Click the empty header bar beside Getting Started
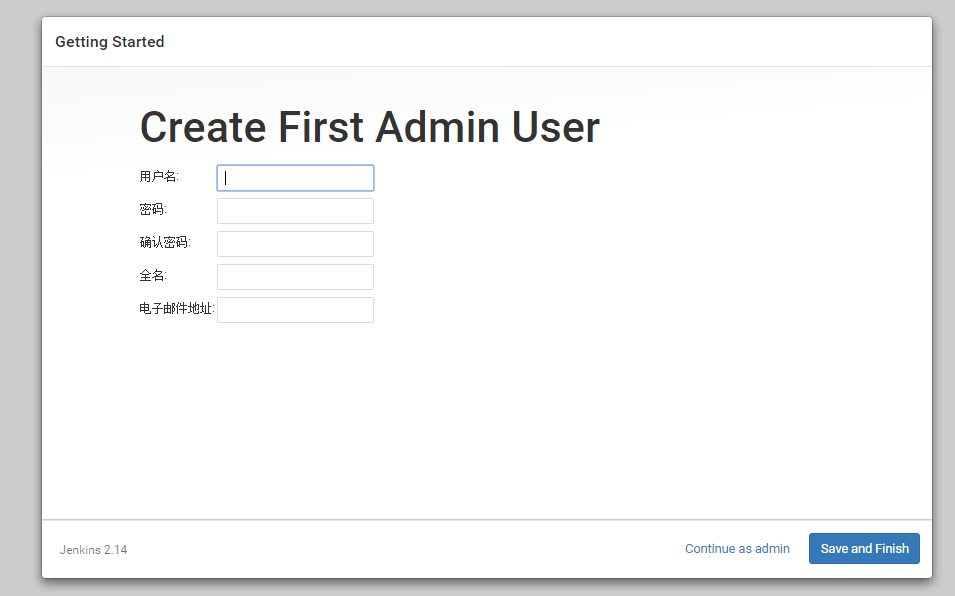This screenshot has width=955, height=596. click(x=548, y=42)
